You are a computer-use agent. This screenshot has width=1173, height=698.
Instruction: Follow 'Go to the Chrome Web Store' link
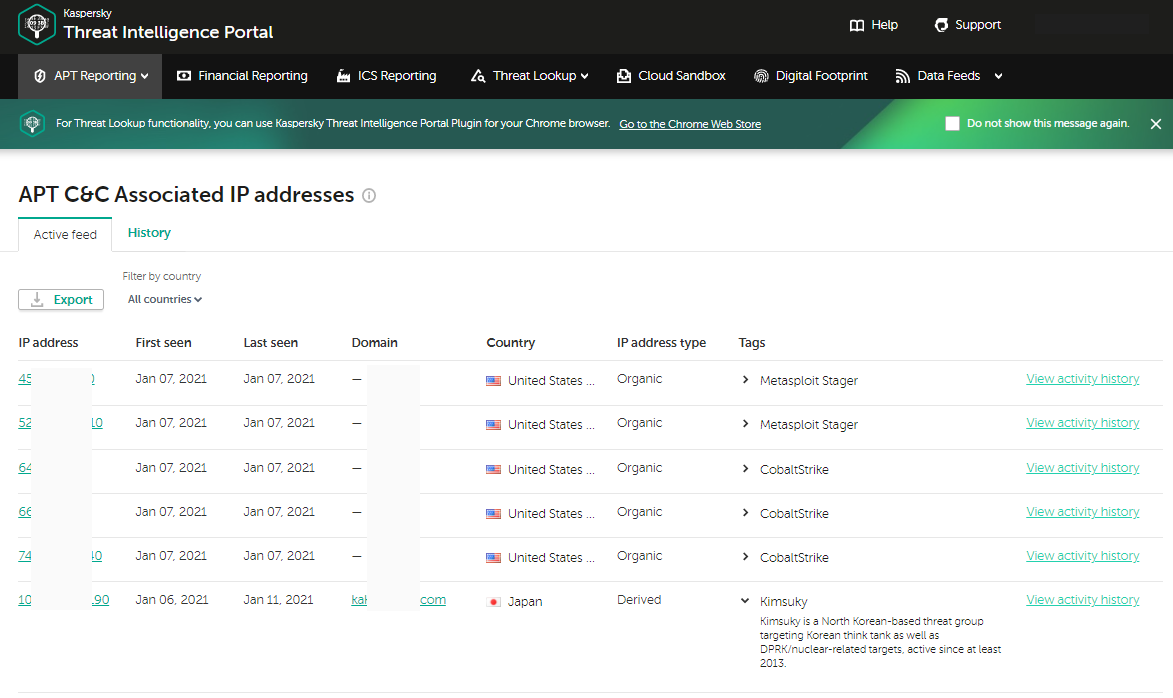click(x=690, y=124)
